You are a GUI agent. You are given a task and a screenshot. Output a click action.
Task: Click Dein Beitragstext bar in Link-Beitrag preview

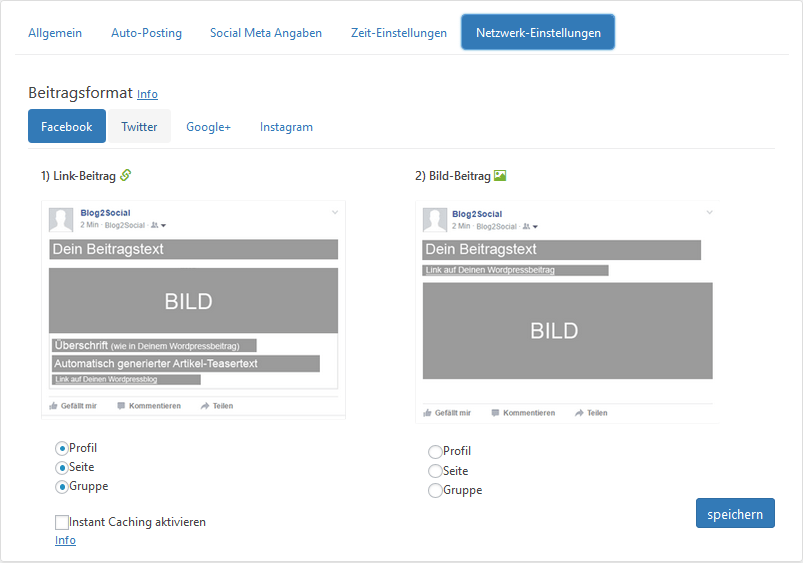(x=194, y=249)
